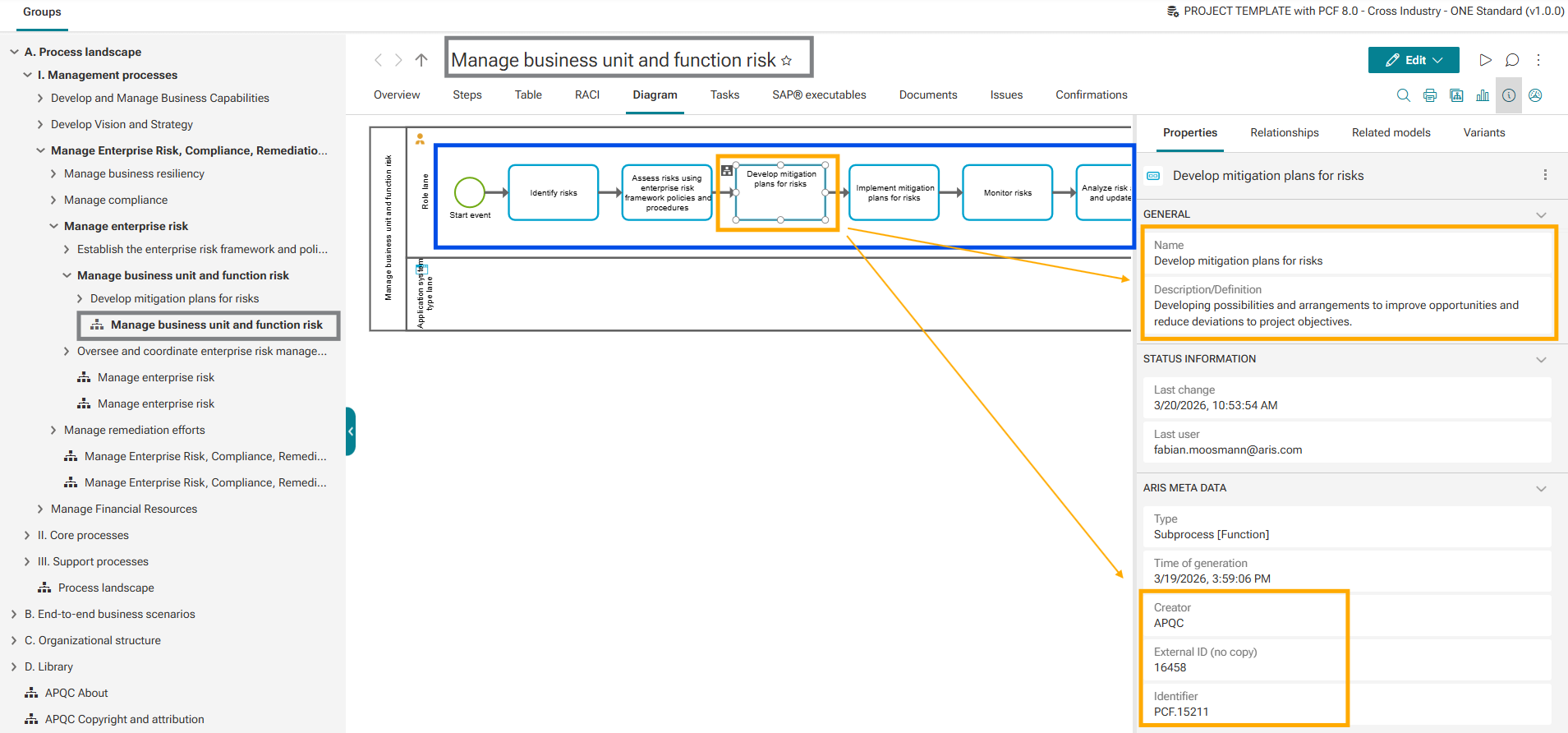Image resolution: width=1568 pixels, height=733 pixels.
Task: Open the Edit button dropdown
Action: click(x=1413, y=60)
